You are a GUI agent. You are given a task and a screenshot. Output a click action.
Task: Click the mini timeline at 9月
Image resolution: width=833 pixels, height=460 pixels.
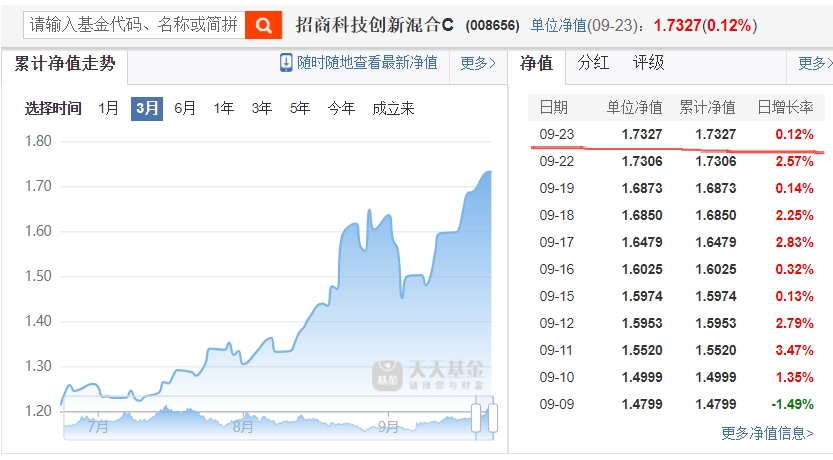388,427
